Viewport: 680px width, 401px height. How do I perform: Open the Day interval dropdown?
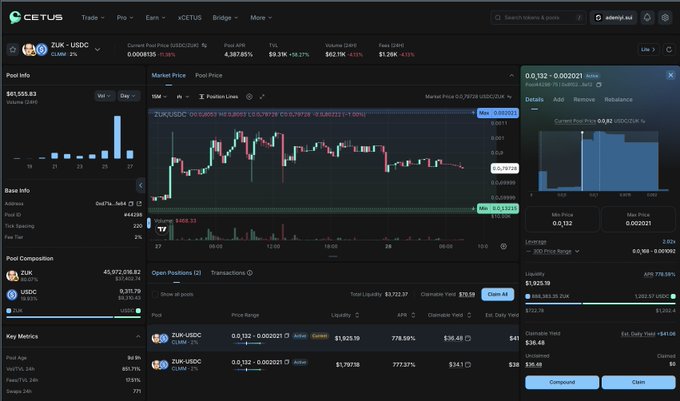point(128,96)
